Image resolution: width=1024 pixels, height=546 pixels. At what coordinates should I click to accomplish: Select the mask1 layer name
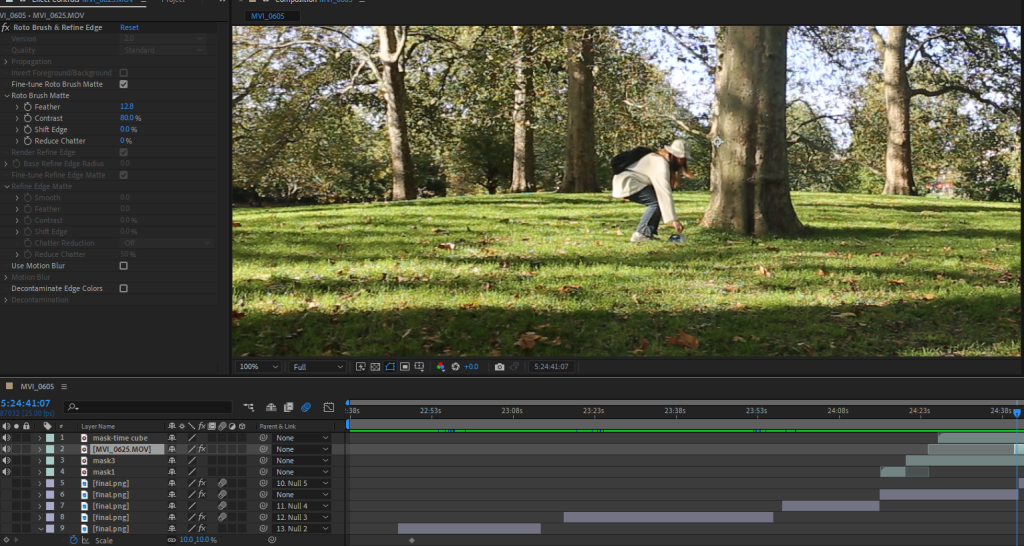click(104, 472)
